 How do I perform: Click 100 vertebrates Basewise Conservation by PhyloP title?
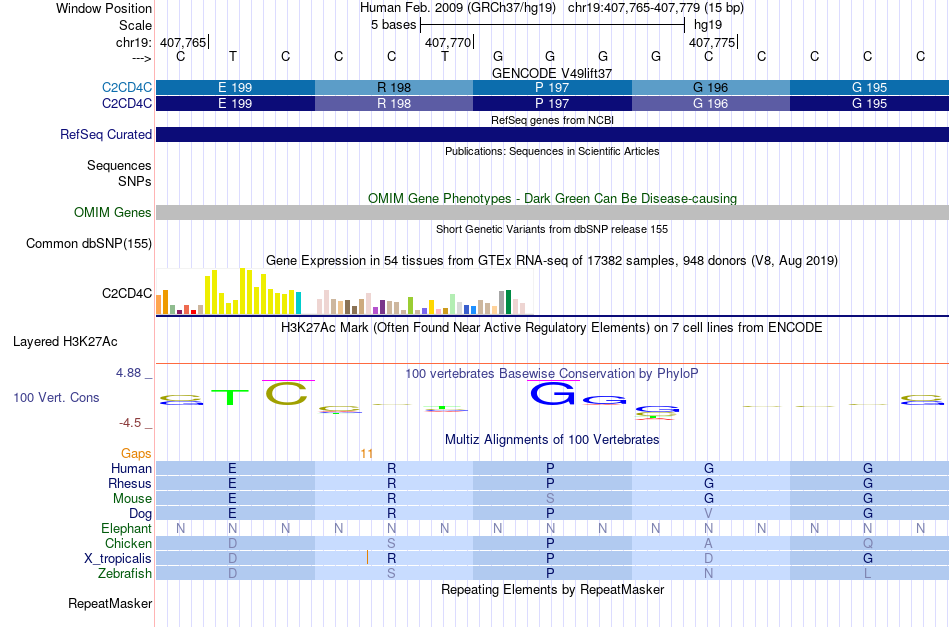coord(552,373)
